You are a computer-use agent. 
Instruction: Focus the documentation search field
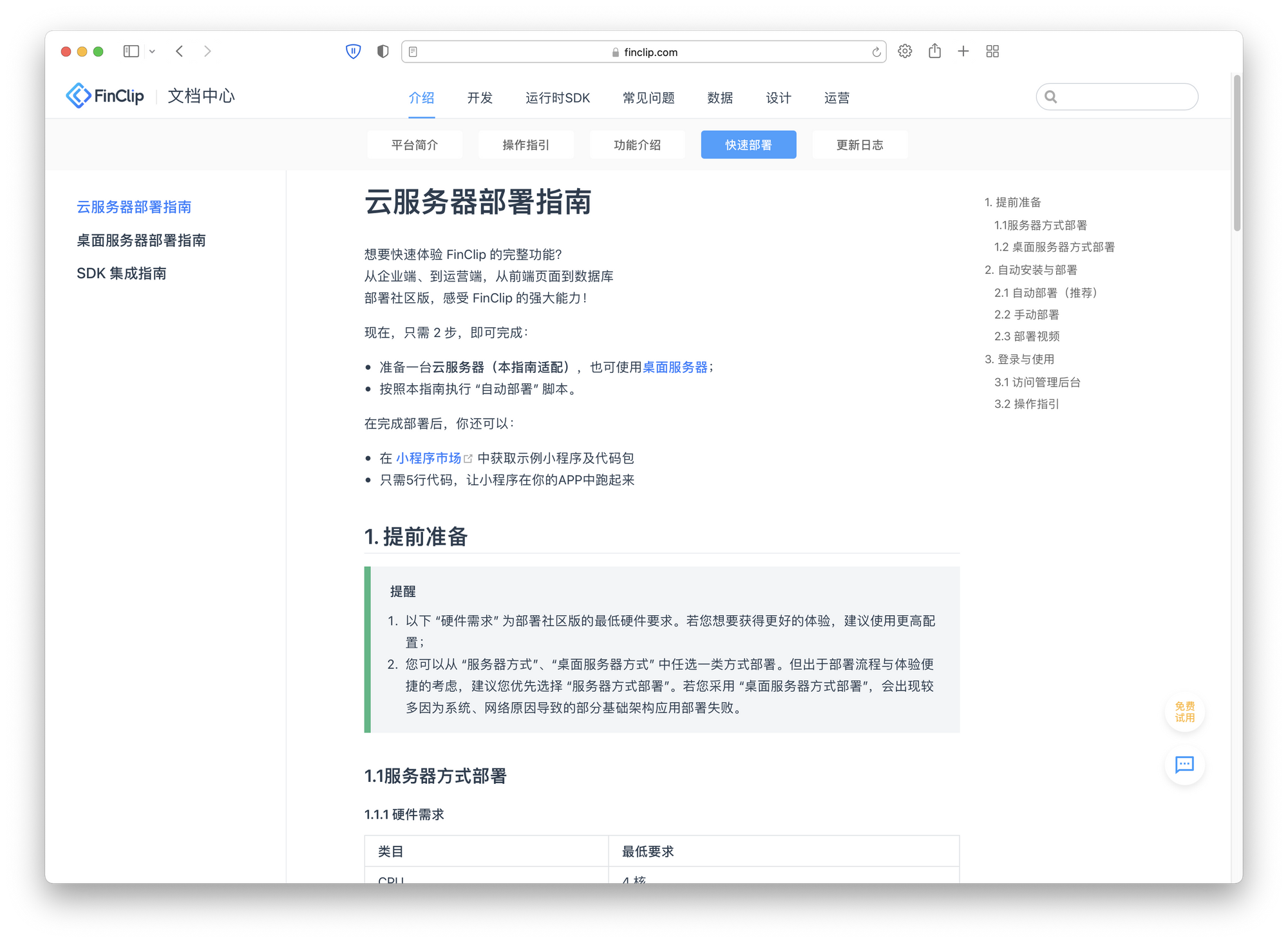tap(1117, 97)
